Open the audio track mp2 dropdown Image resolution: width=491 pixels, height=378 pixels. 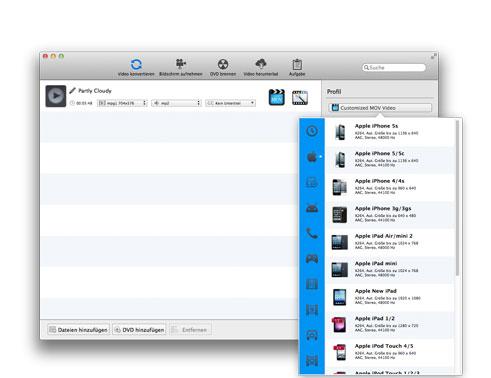click(x=176, y=103)
